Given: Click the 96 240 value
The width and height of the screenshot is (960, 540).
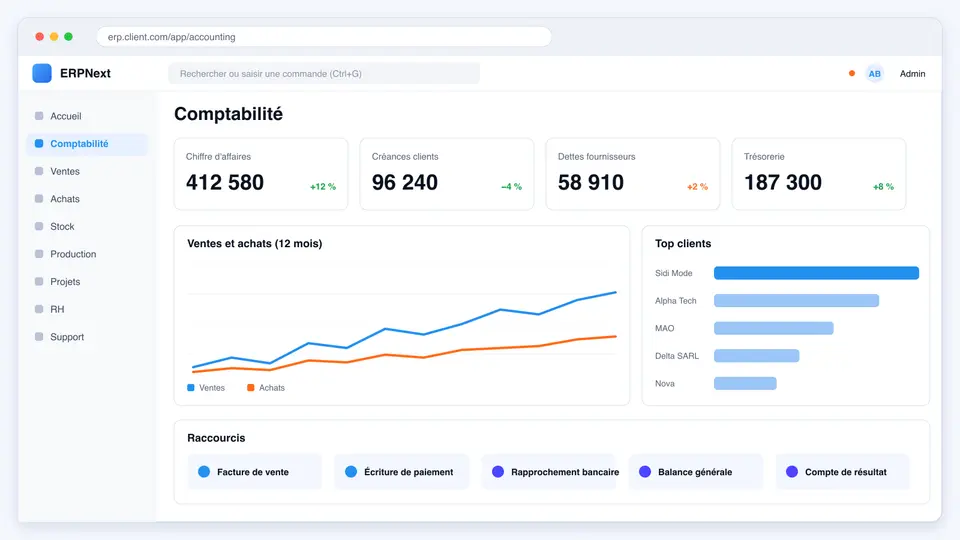Looking at the screenshot, I should tap(405, 182).
